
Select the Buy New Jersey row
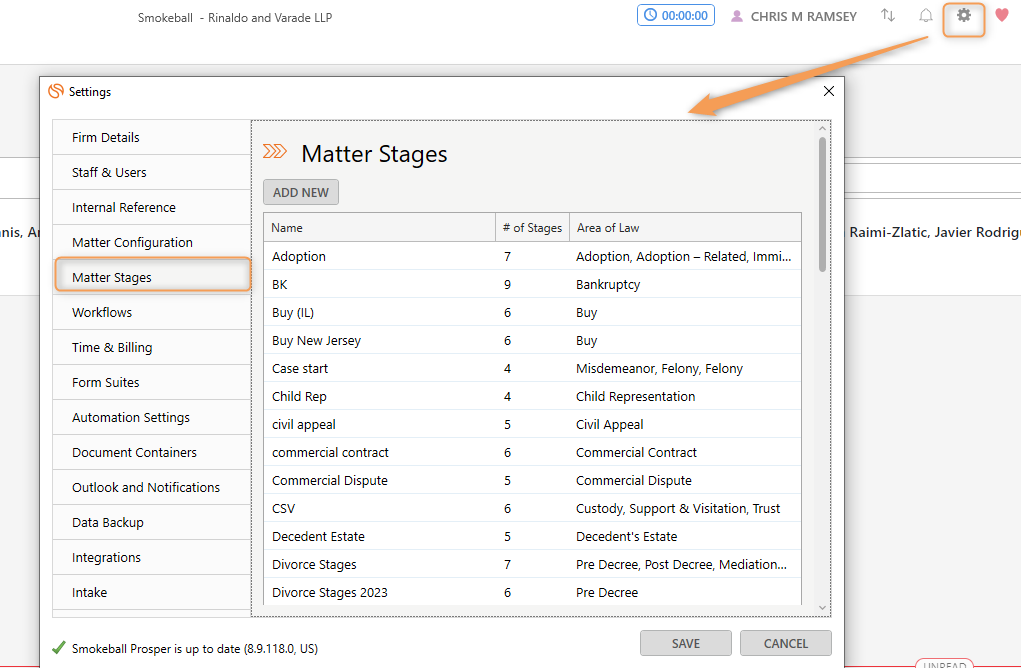pos(532,341)
